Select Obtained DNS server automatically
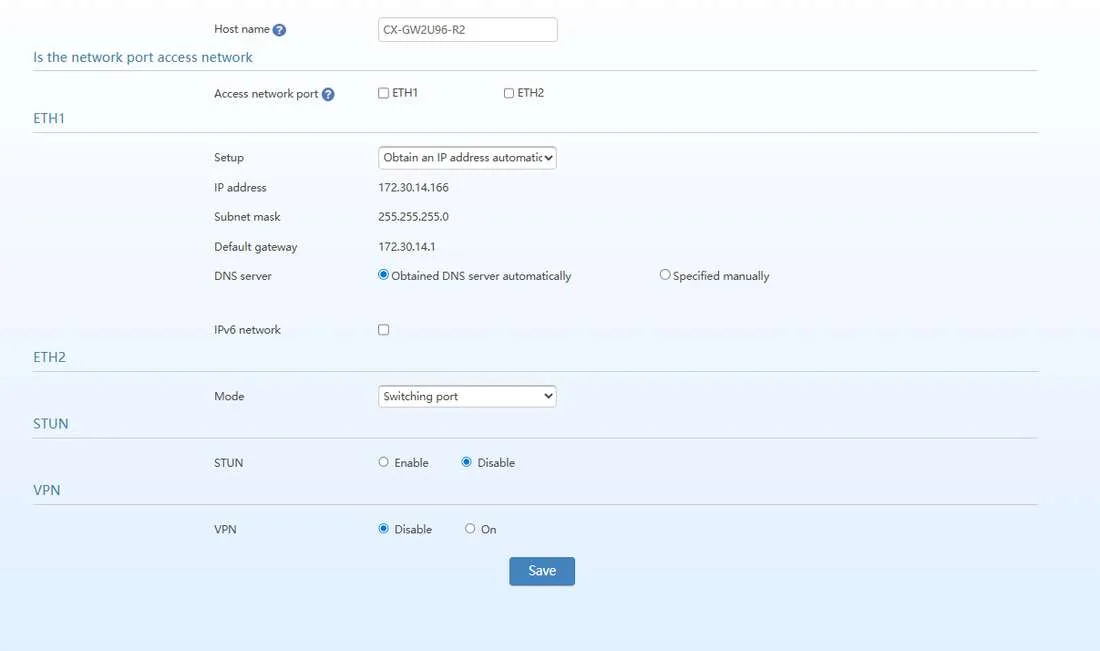 pyautogui.click(x=383, y=275)
